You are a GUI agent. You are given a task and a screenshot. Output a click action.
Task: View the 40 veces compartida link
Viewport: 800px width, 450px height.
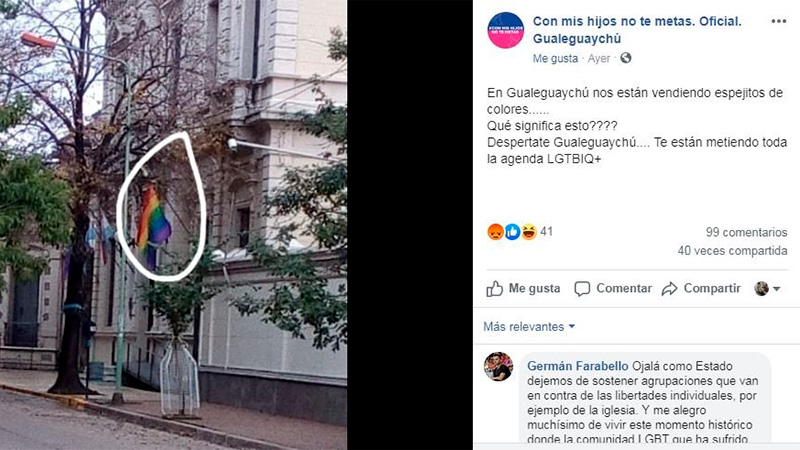coord(732,251)
